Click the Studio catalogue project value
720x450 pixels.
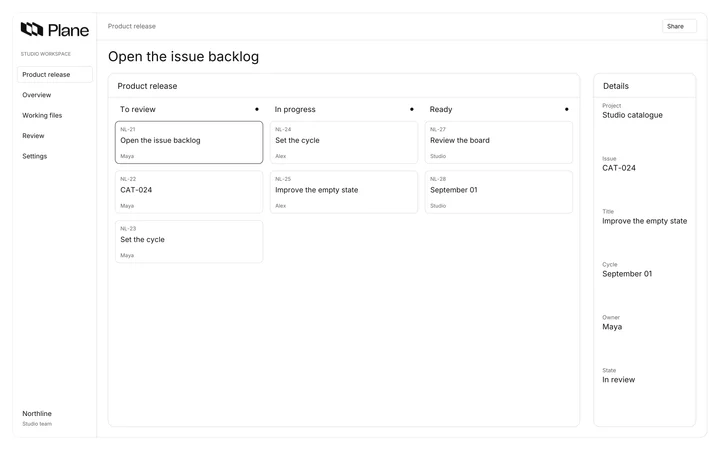point(632,115)
